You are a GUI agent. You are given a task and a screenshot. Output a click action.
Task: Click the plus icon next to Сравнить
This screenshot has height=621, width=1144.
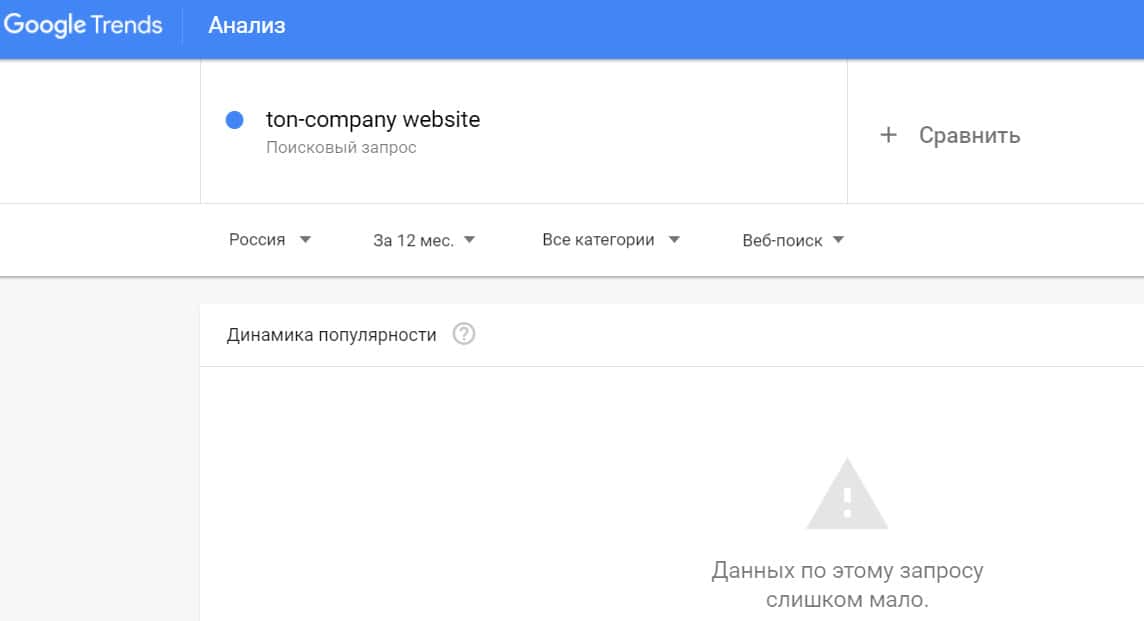tap(888, 135)
